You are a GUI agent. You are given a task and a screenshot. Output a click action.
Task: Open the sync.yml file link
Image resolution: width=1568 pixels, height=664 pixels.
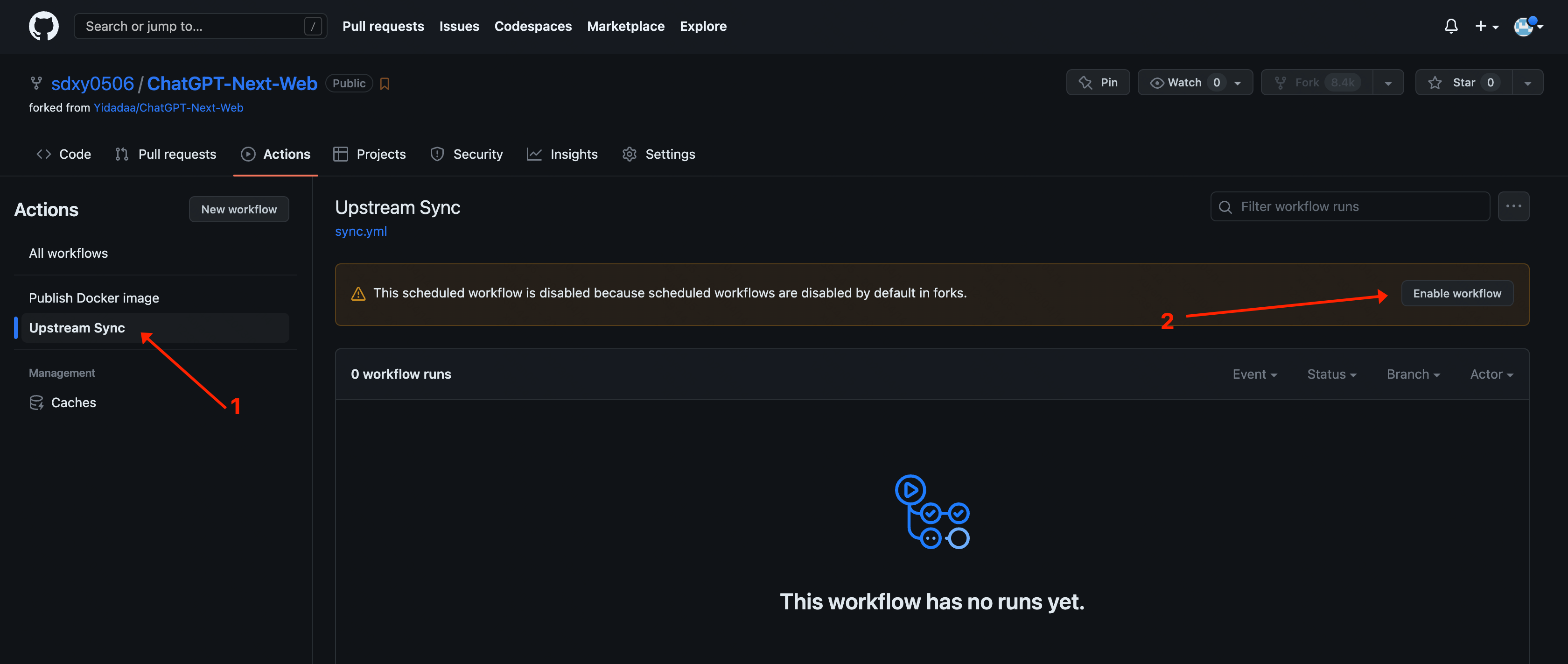click(x=361, y=232)
